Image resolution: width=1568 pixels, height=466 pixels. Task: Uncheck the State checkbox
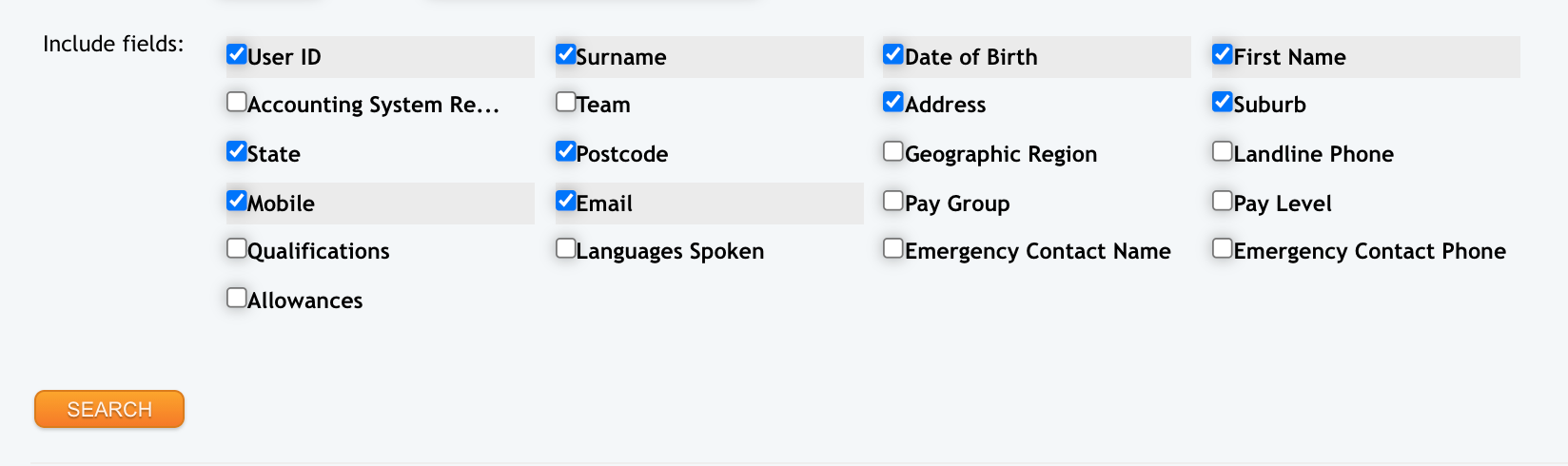click(x=237, y=151)
